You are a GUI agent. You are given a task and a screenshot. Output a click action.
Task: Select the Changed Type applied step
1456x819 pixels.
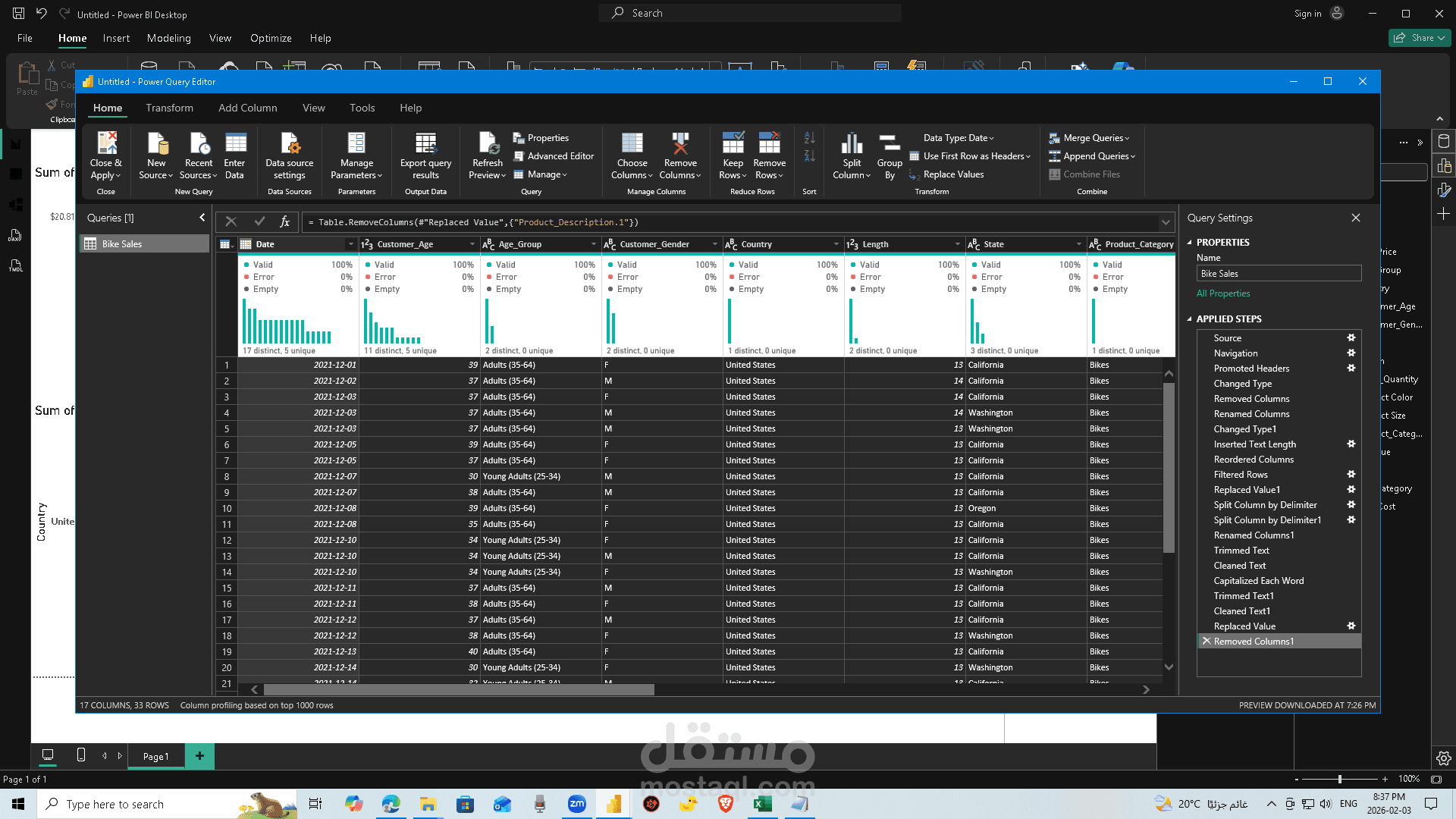pos(1243,384)
